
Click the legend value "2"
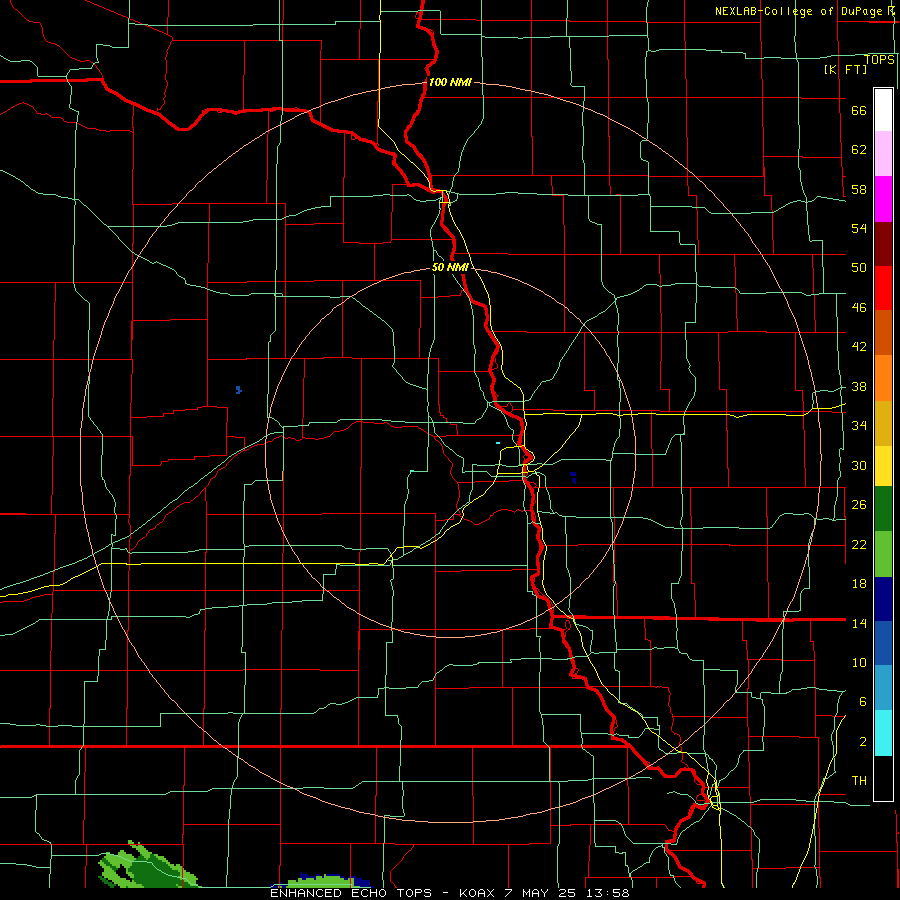863,742
